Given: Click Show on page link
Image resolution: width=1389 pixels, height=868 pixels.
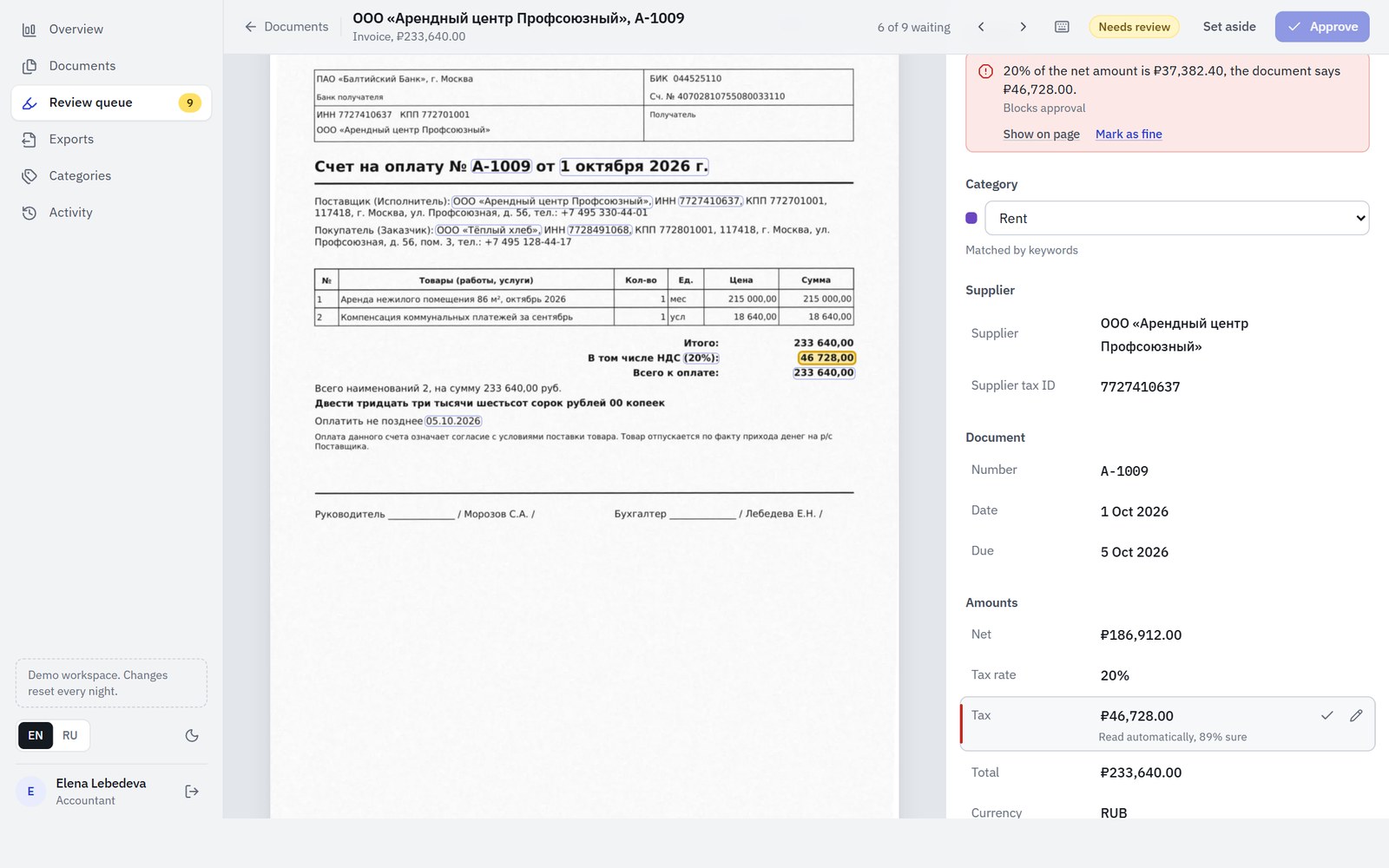Looking at the screenshot, I should (1041, 134).
